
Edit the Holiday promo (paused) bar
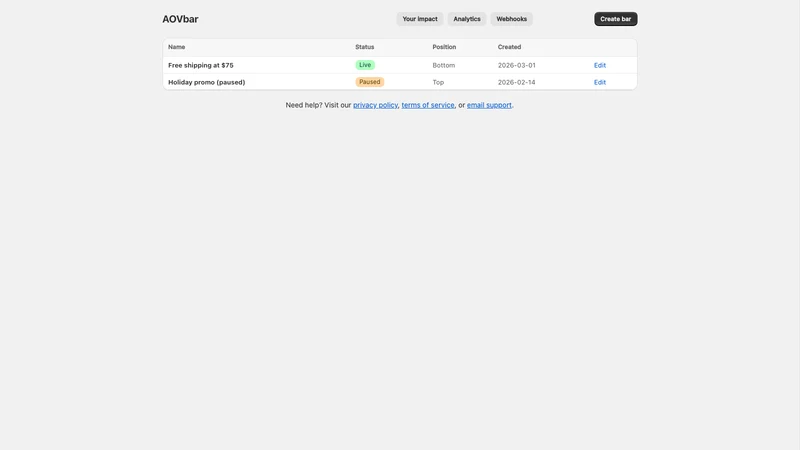pyautogui.click(x=599, y=82)
